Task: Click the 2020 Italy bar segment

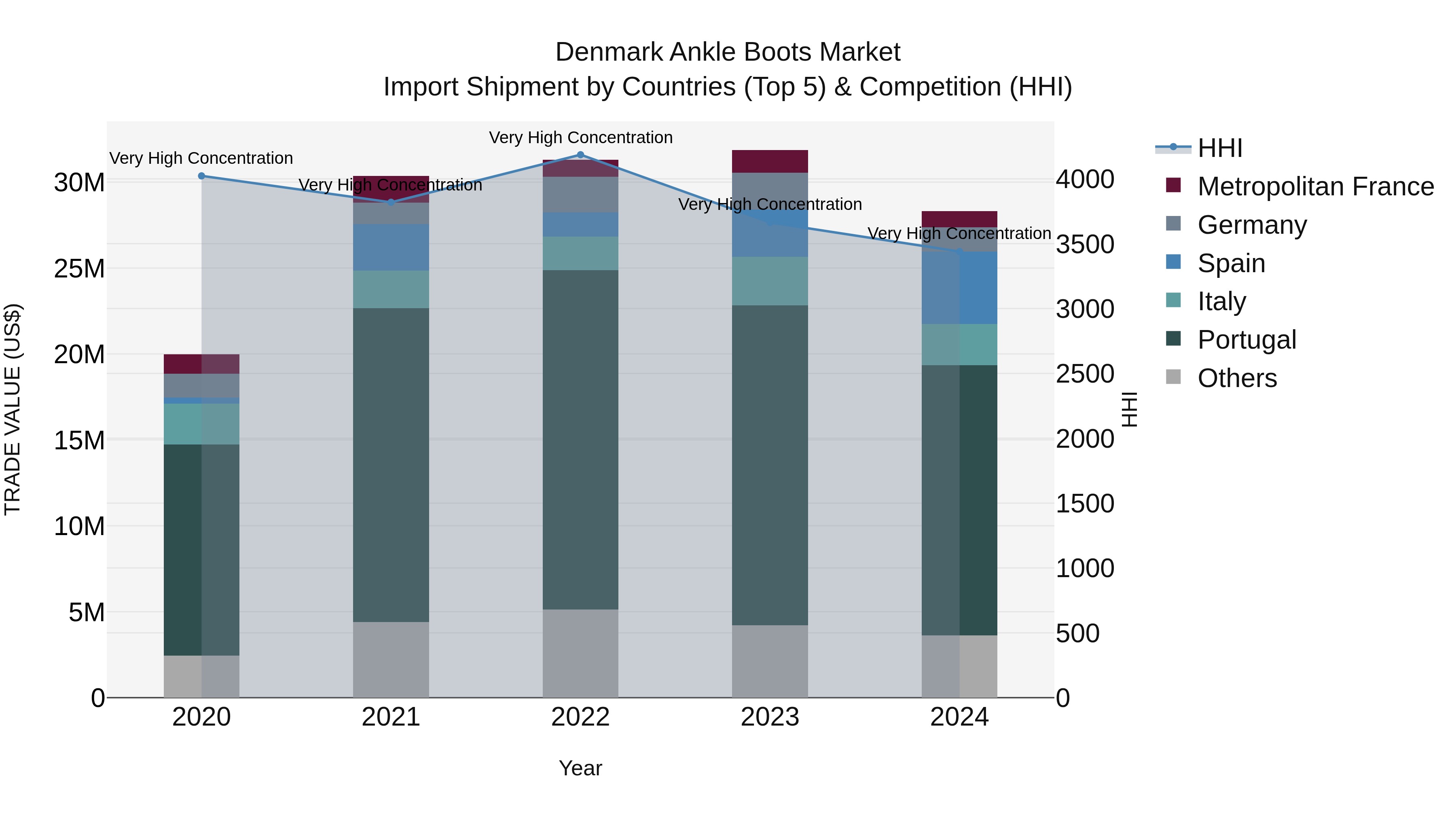Action: pyautogui.click(x=202, y=424)
